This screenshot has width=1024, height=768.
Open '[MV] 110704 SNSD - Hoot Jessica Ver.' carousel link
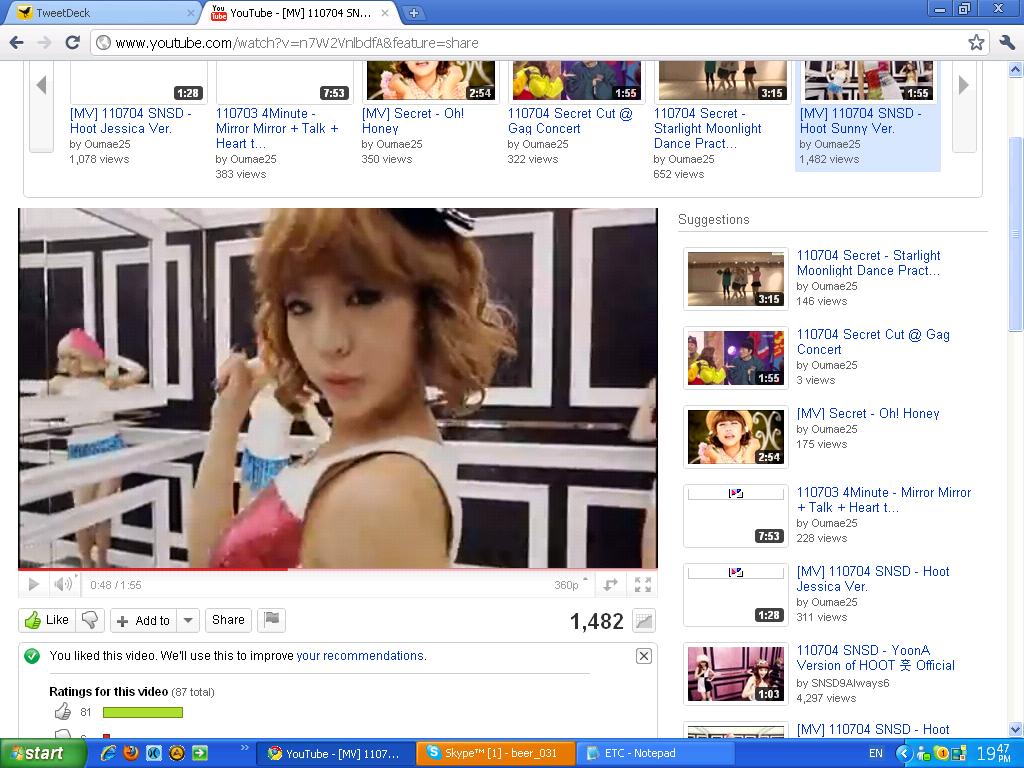tap(131, 121)
